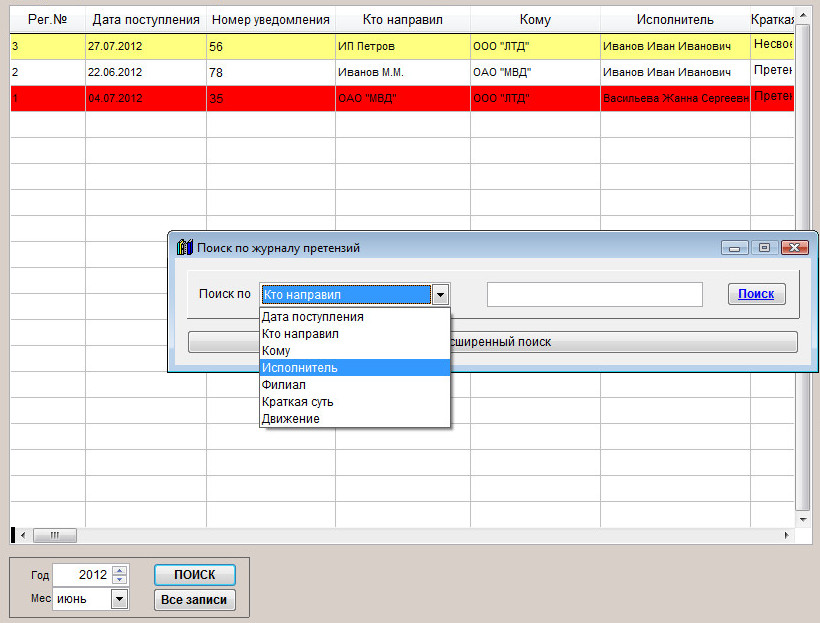Click the search dialog's book icon
The image size is (820, 623).
click(185, 247)
